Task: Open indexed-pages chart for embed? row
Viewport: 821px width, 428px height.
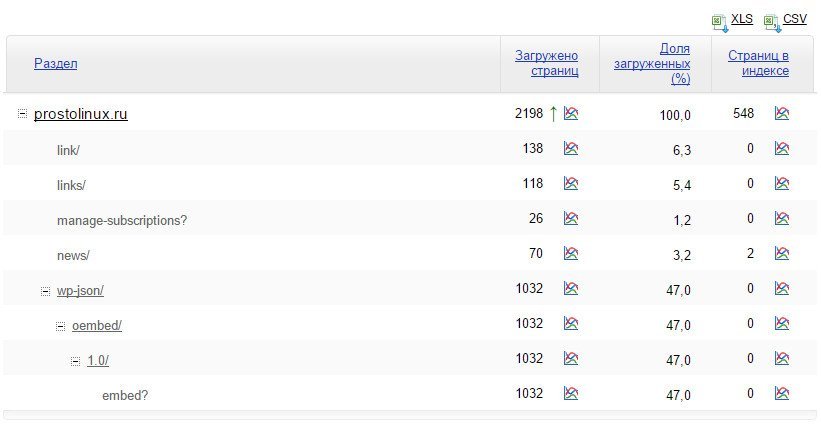Action: 782,393
